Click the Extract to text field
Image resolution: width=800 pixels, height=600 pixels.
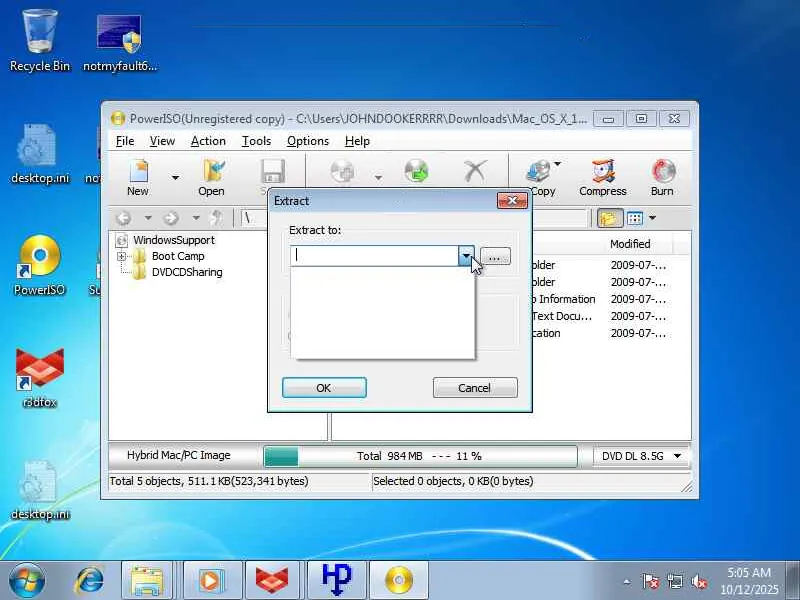pyautogui.click(x=374, y=256)
